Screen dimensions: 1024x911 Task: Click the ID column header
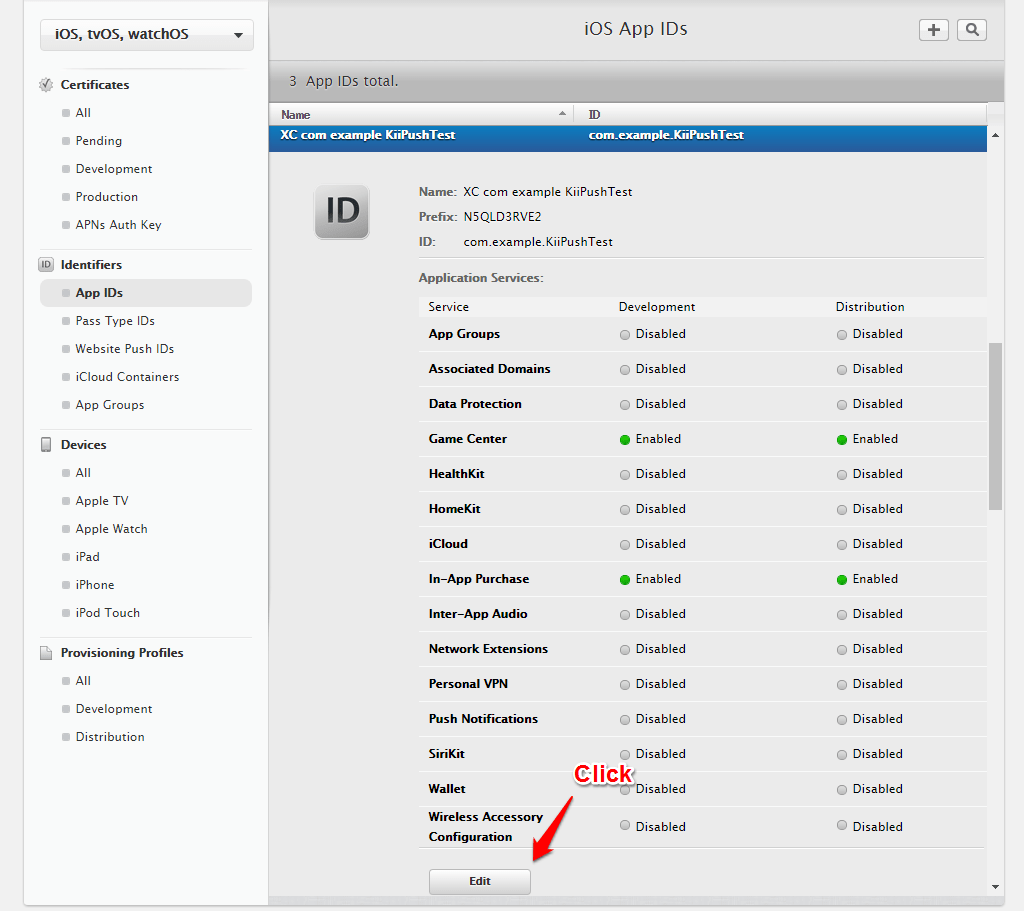[780, 114]
